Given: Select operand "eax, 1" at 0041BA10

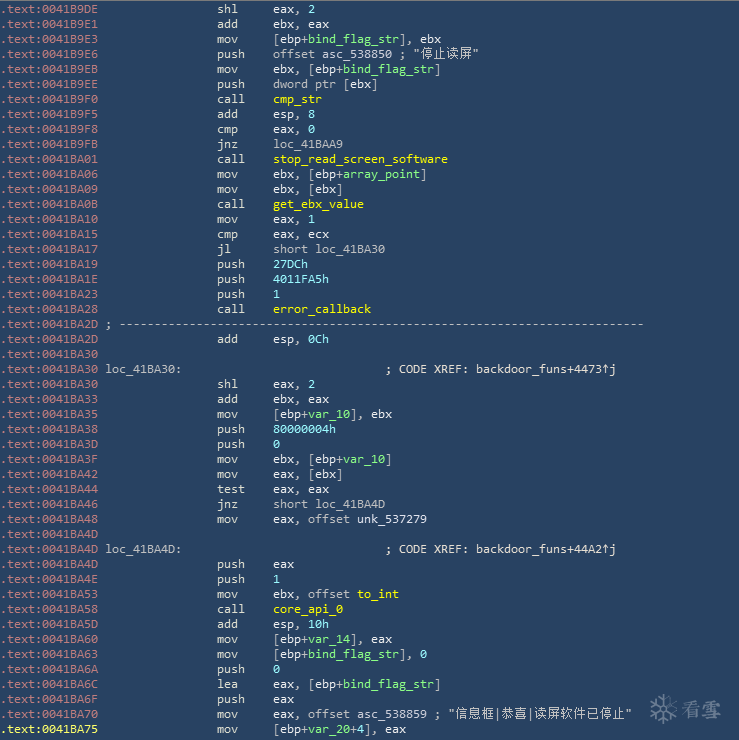Looking at the screenshot, I should [294, 219].
